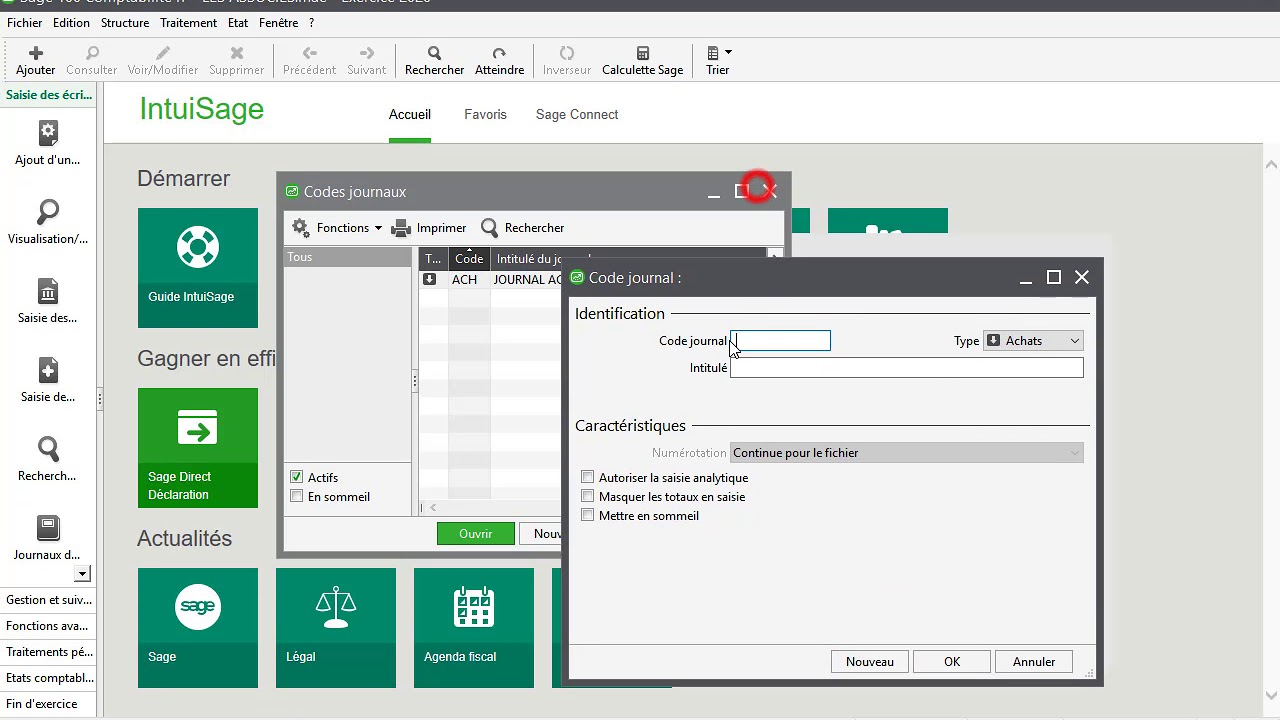
Task: Open the Sage news tile
Action: point(198,628)
